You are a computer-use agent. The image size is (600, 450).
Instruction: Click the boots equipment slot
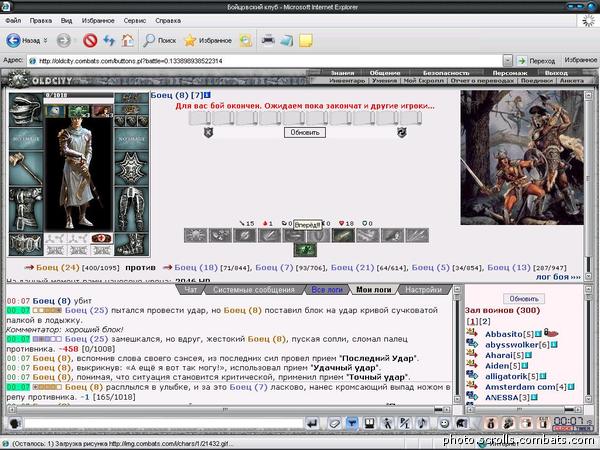click(131, 245)
